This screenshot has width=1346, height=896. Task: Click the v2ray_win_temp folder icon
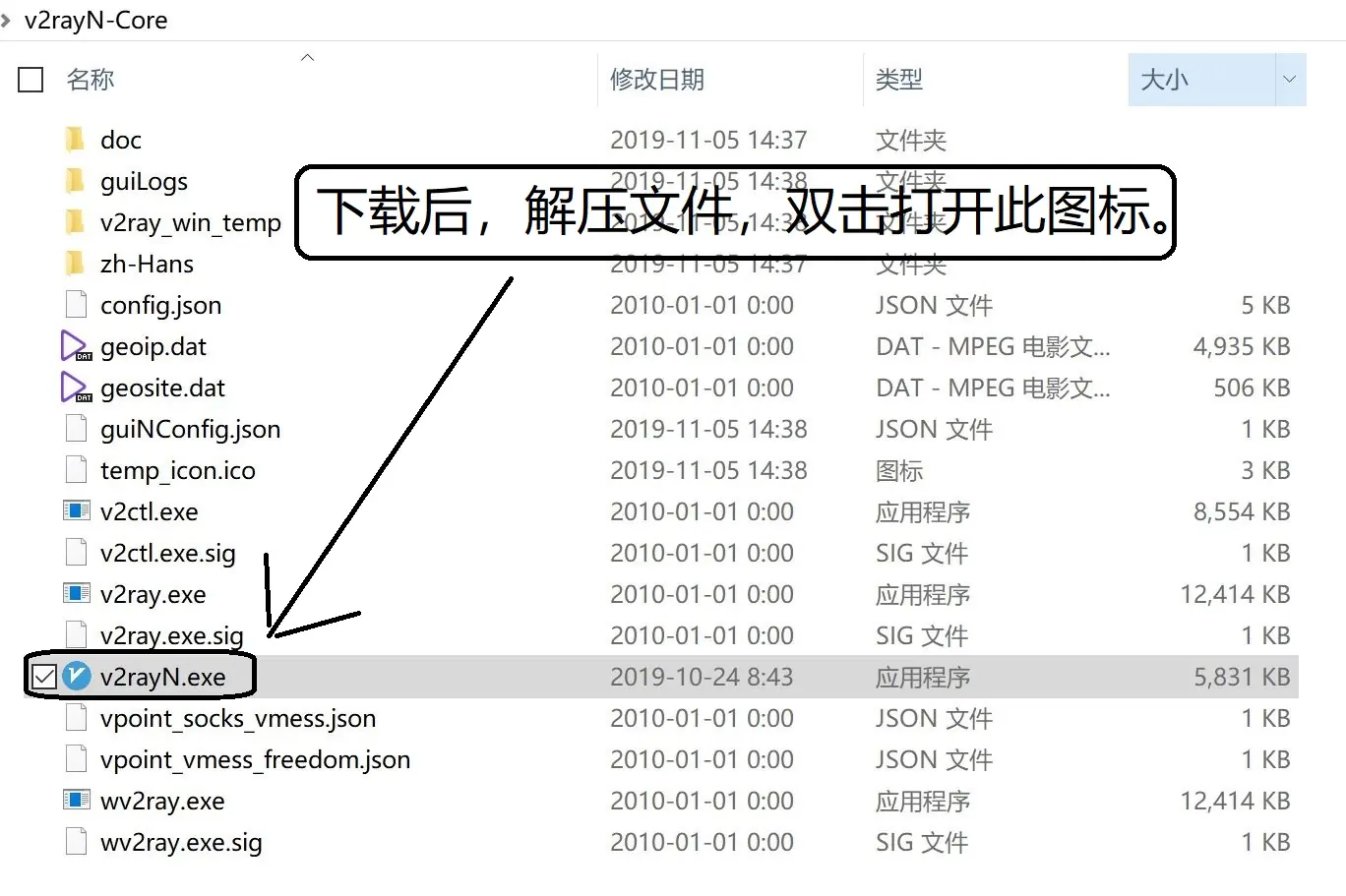coord(76,222)
